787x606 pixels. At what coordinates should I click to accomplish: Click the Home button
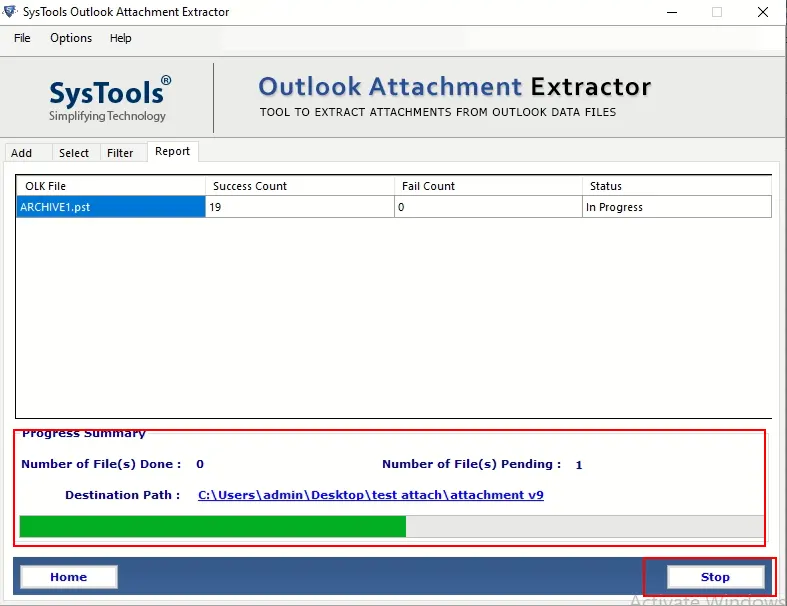pos(69,577)
